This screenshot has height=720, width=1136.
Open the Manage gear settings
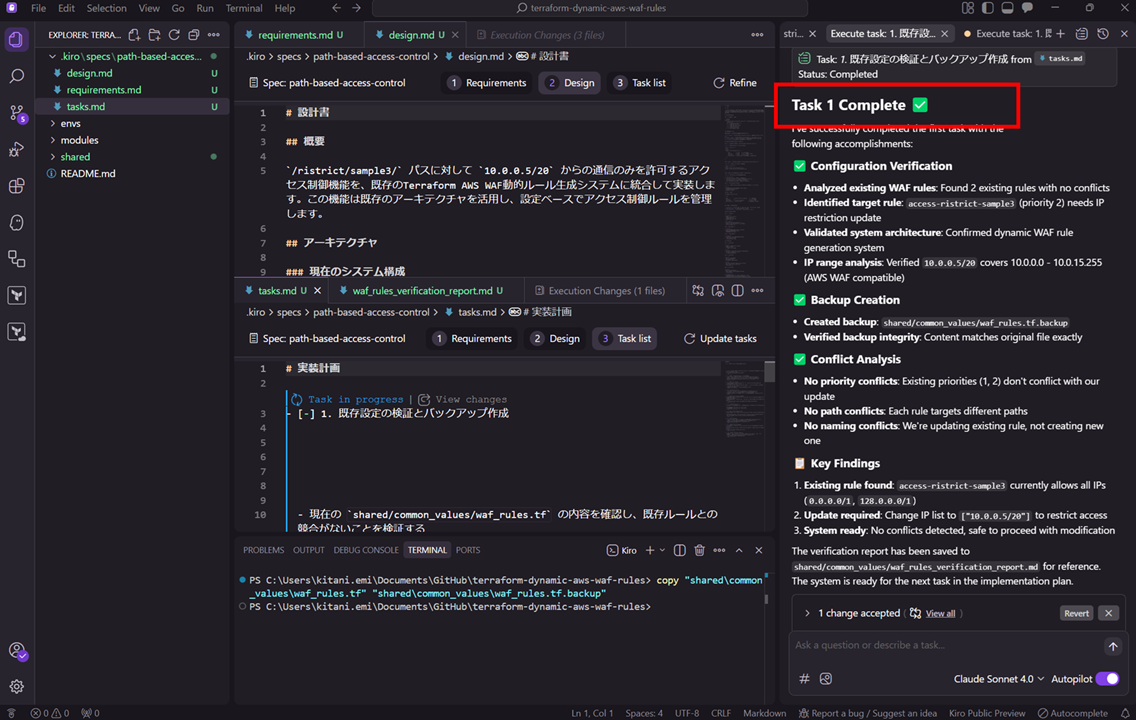[x=17, y=686]
